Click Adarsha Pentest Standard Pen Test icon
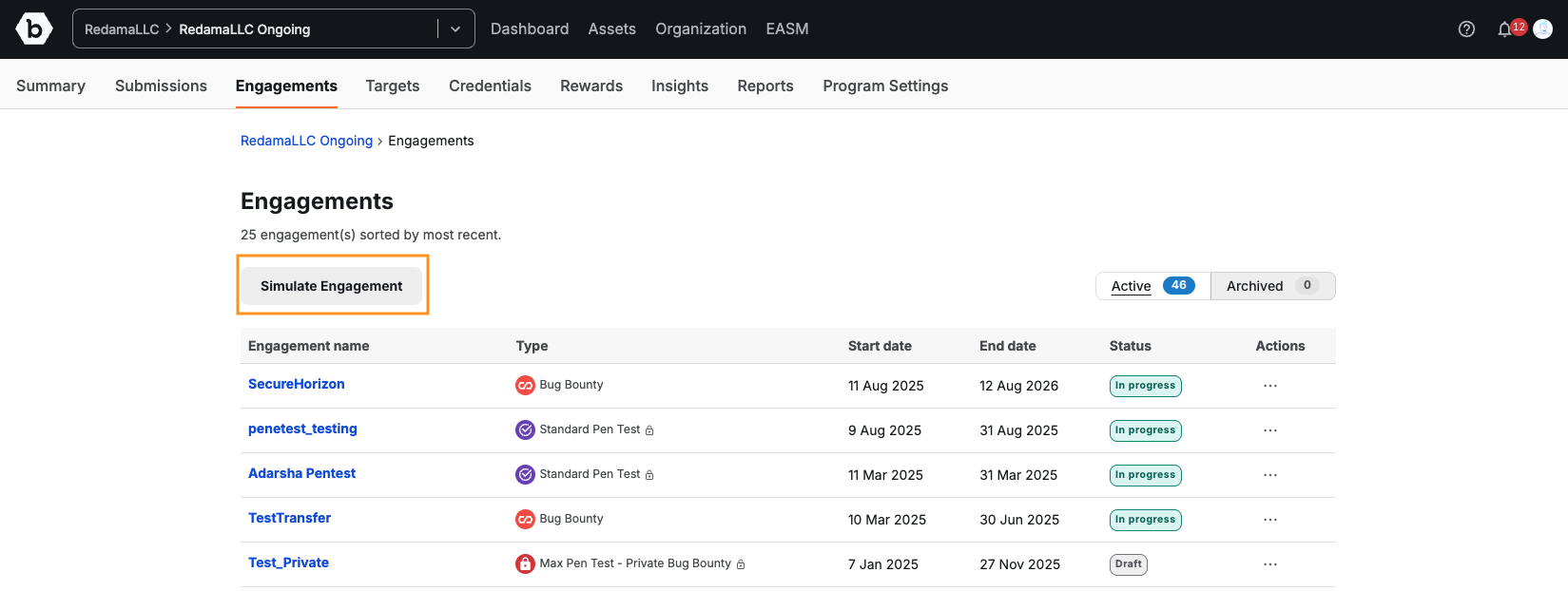 tap(525, 475)
